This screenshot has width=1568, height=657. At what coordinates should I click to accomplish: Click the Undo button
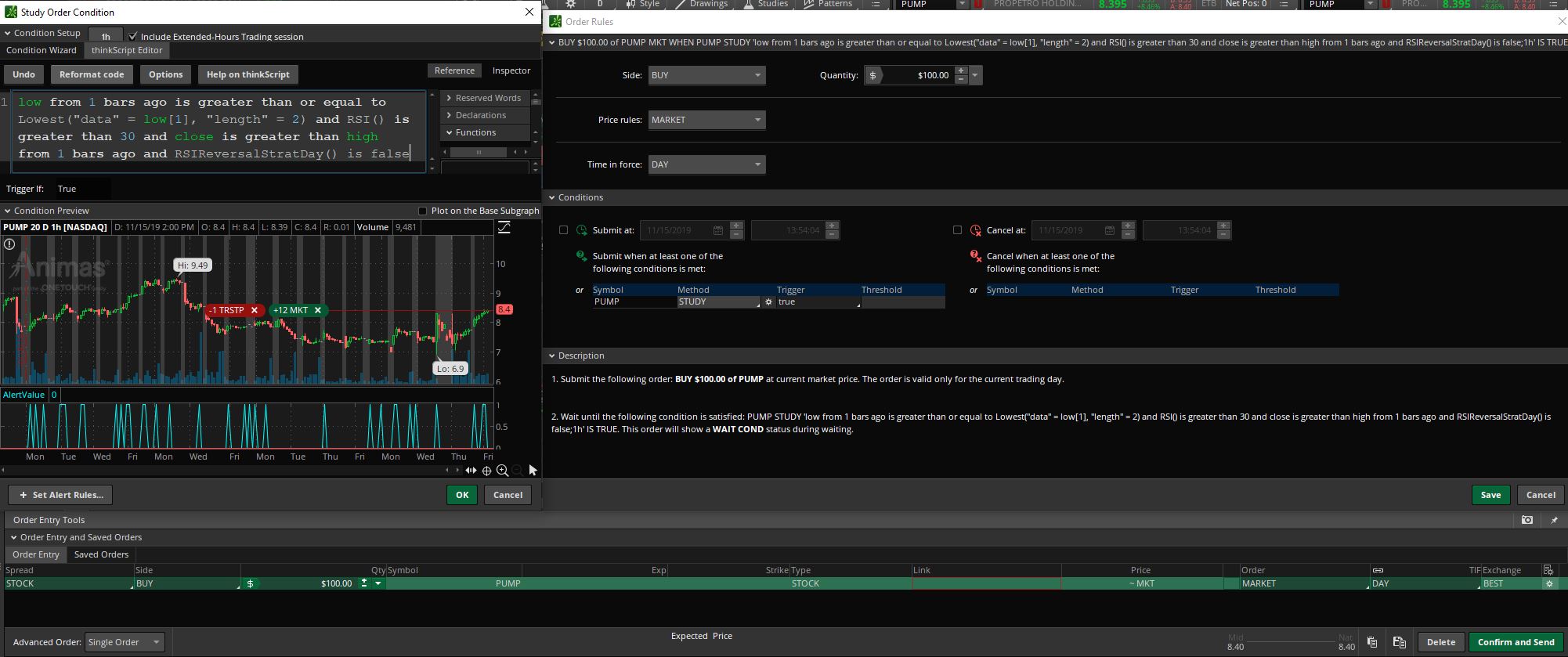point(23,74)
